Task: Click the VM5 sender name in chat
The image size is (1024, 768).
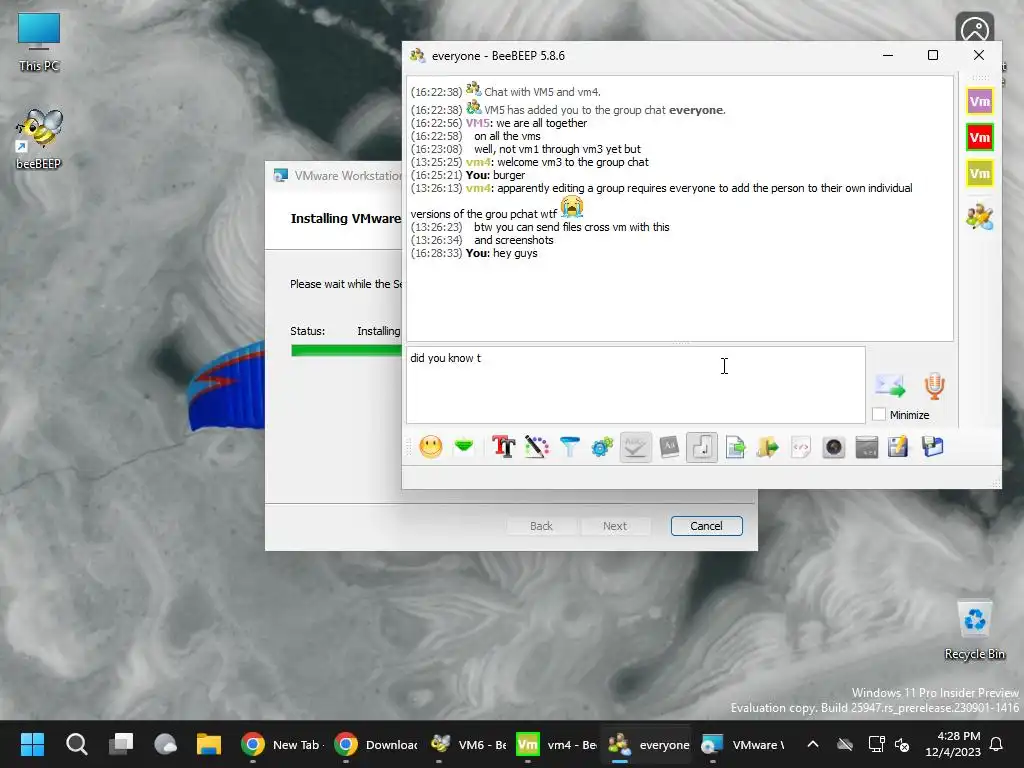Action: pos(477,123)
